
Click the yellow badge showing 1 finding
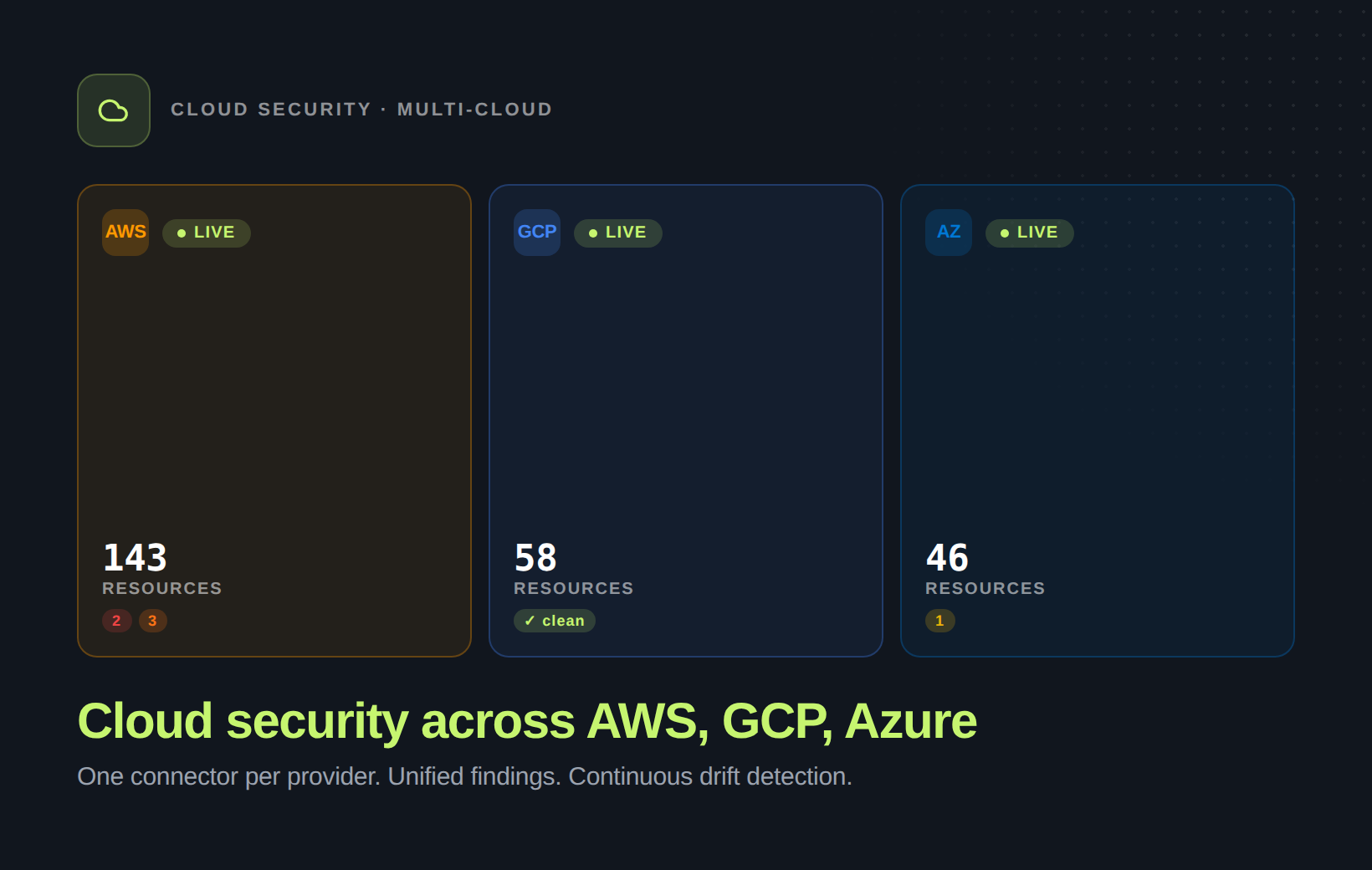[x=940, y=621]
